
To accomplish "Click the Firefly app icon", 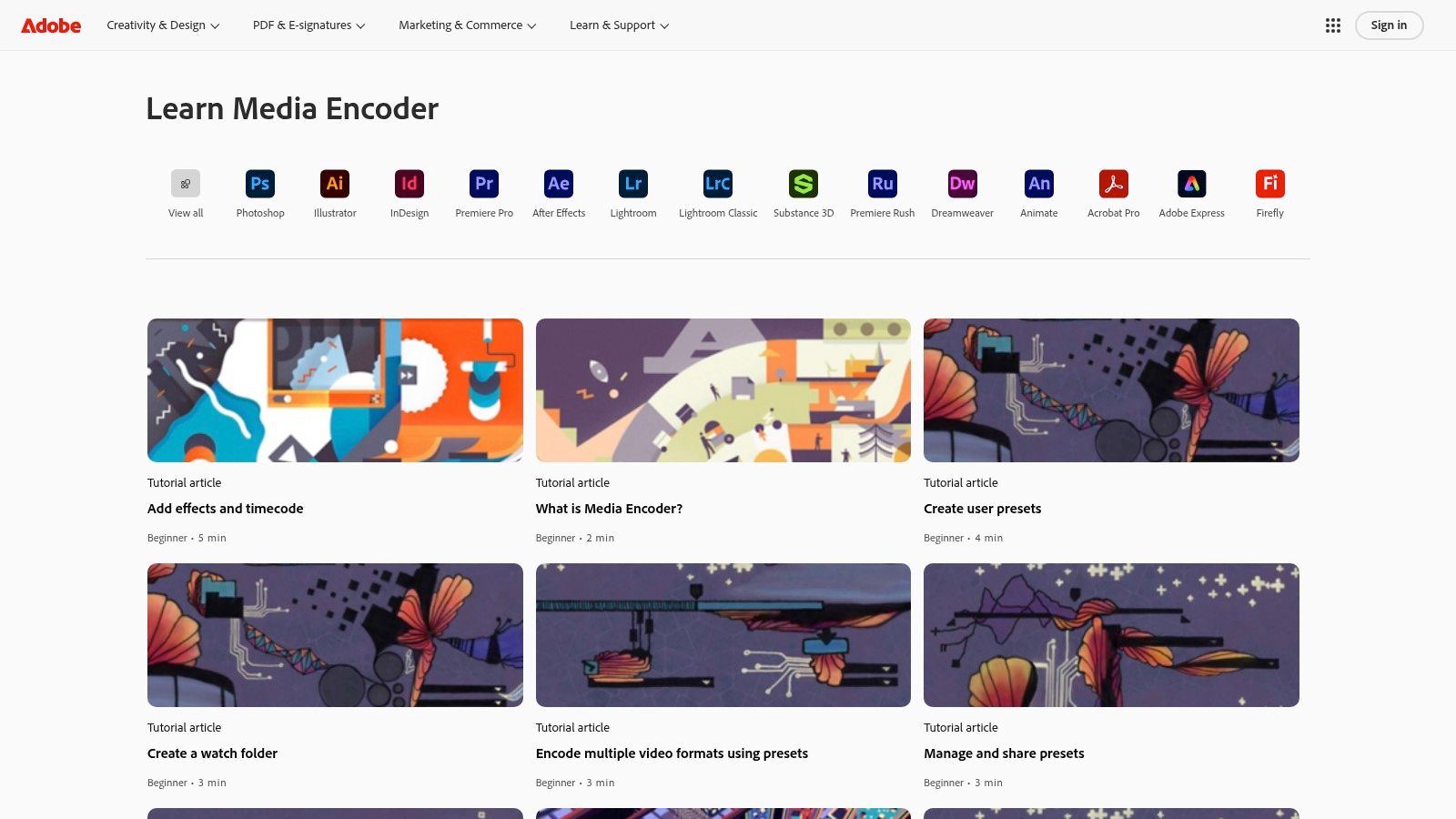I will [x=1269, y=184].
